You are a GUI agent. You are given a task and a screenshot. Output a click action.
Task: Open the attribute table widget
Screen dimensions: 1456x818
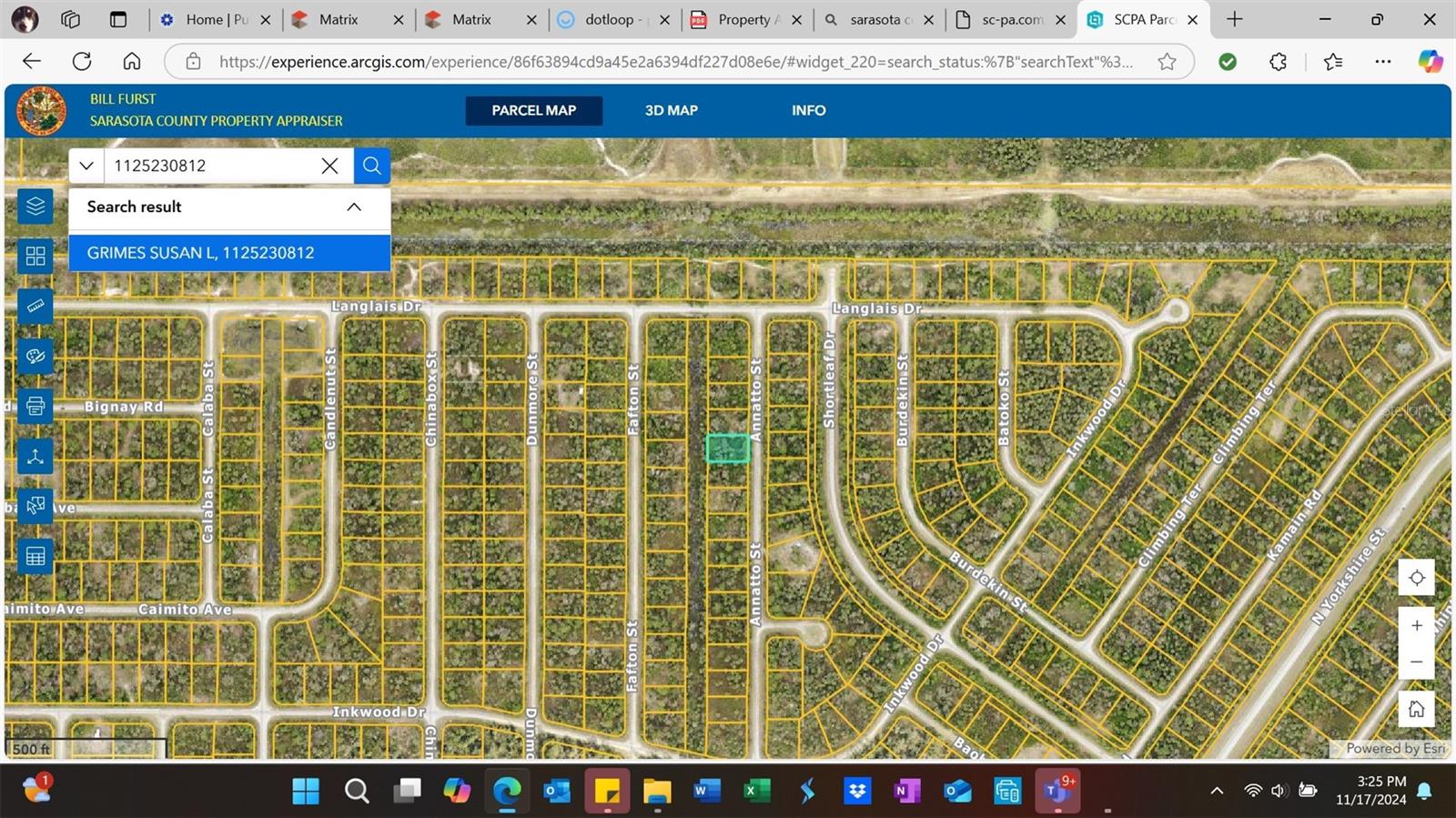click(x=35, y=556)
